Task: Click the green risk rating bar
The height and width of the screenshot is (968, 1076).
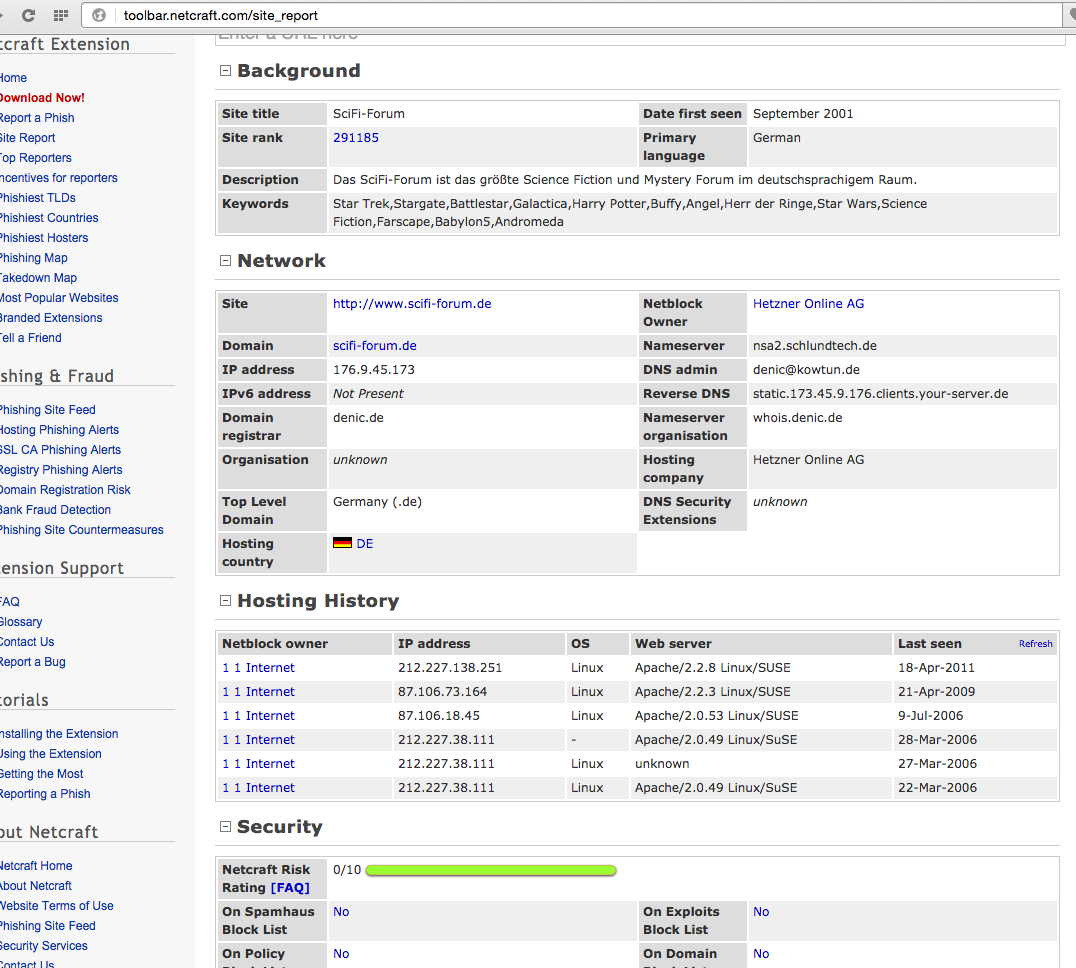Action: coord(490,870)
